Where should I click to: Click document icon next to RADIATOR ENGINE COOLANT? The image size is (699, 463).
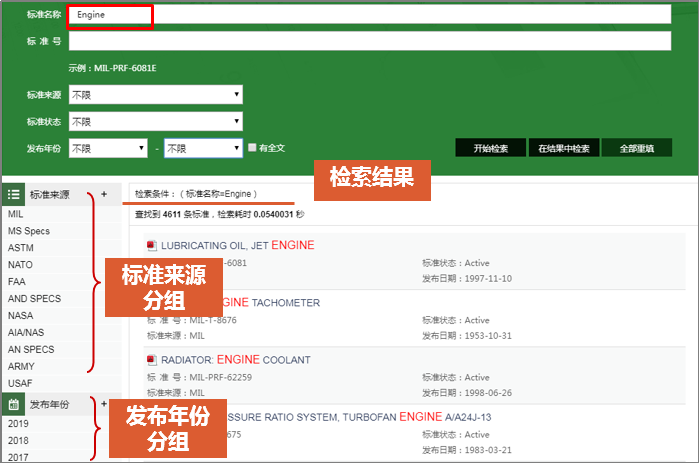(x=150, y=360)
